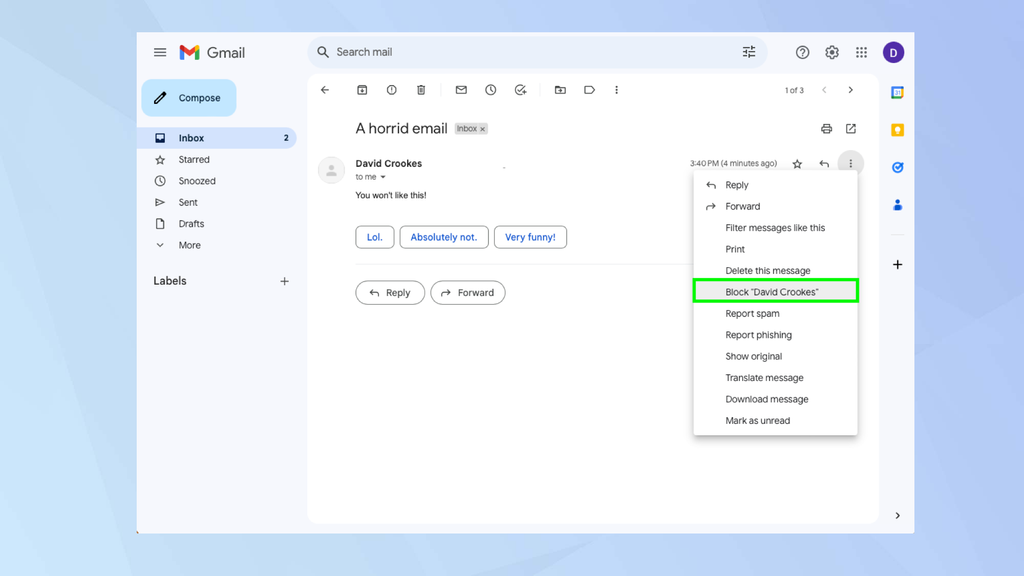Send the "Very funny!" smart reply

point(530,237)
